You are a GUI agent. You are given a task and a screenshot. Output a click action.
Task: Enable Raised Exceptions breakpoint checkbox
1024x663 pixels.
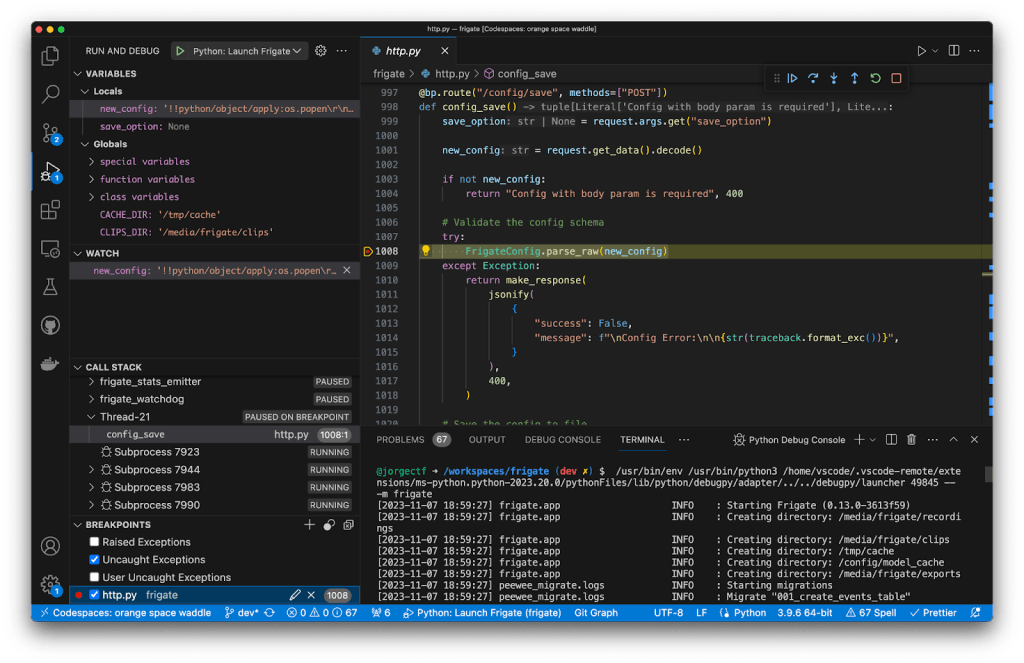coord(94,542)
